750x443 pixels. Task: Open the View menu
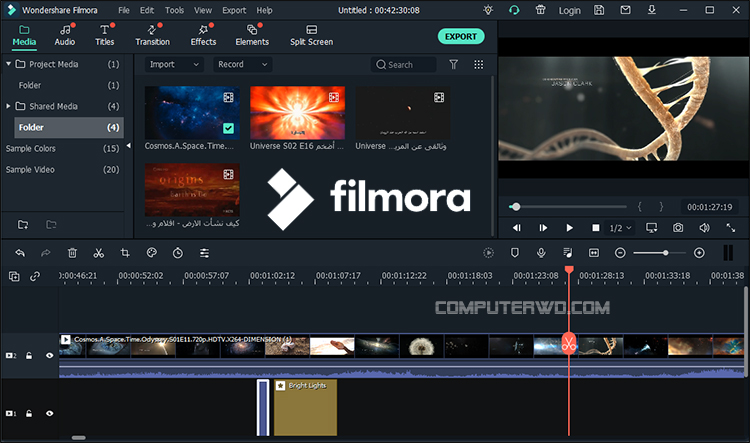[203, 10]
